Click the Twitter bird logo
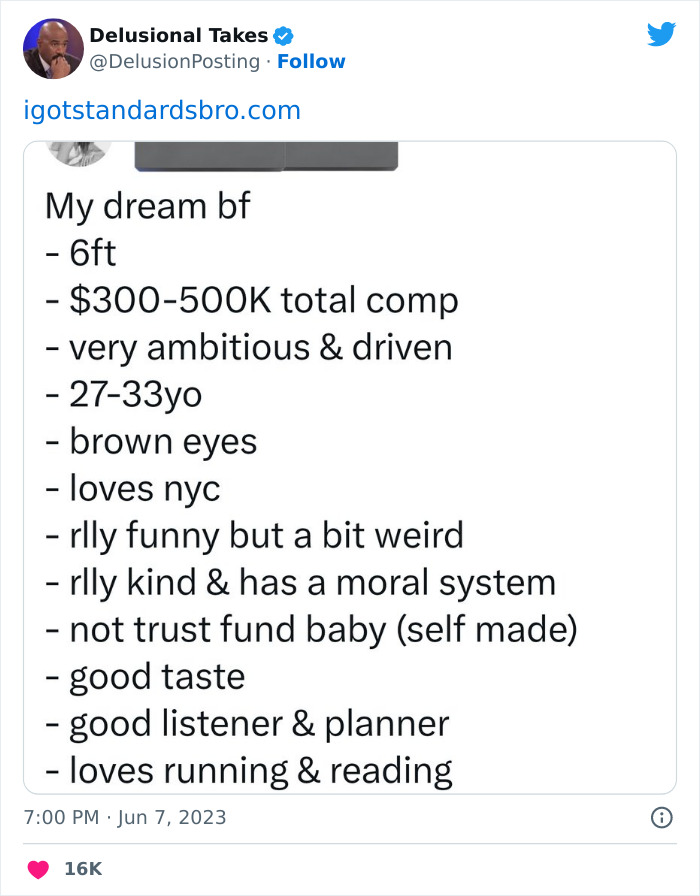 [661, 35]
